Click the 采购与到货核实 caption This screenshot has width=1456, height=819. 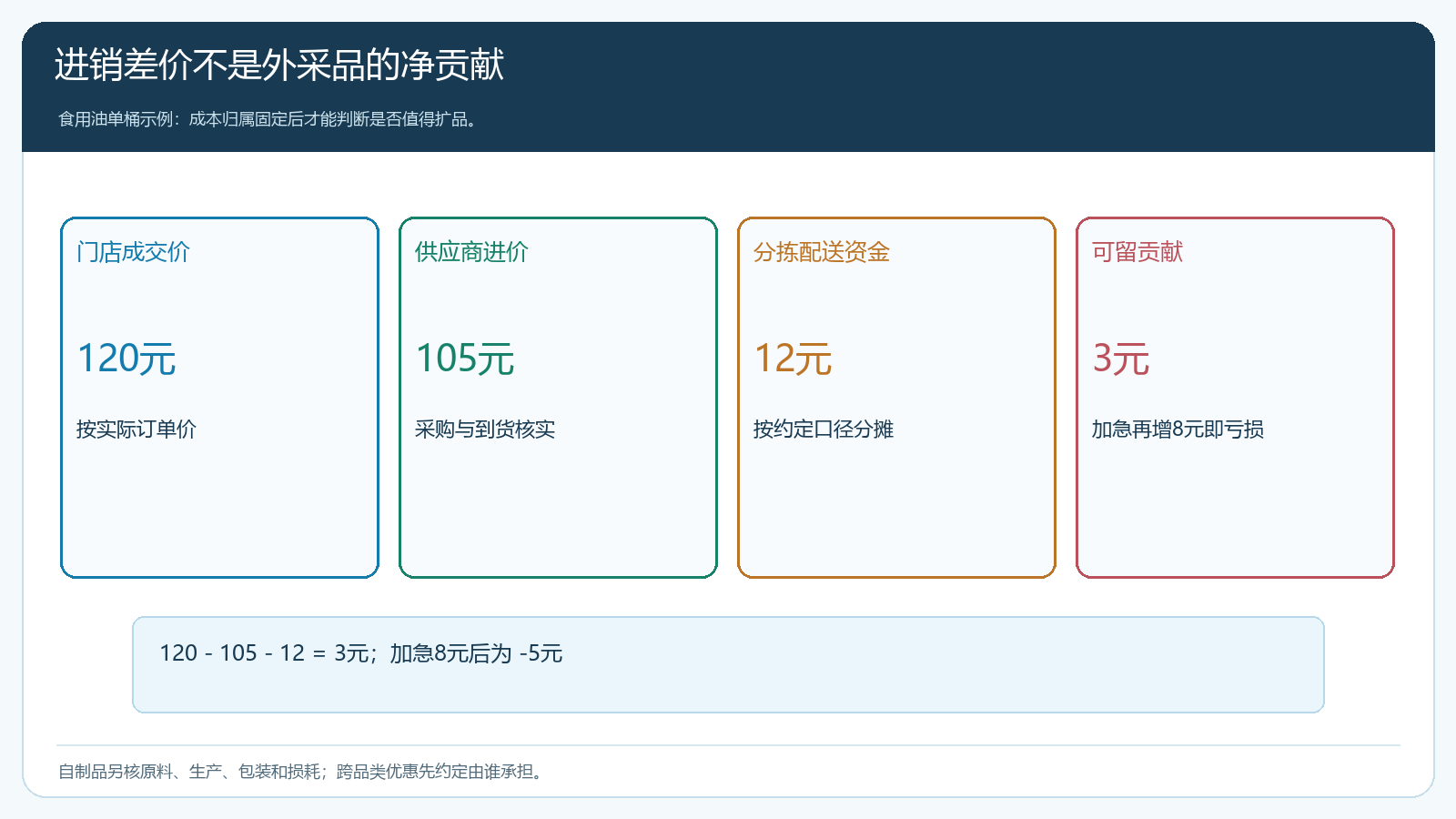tap(485, 429)
